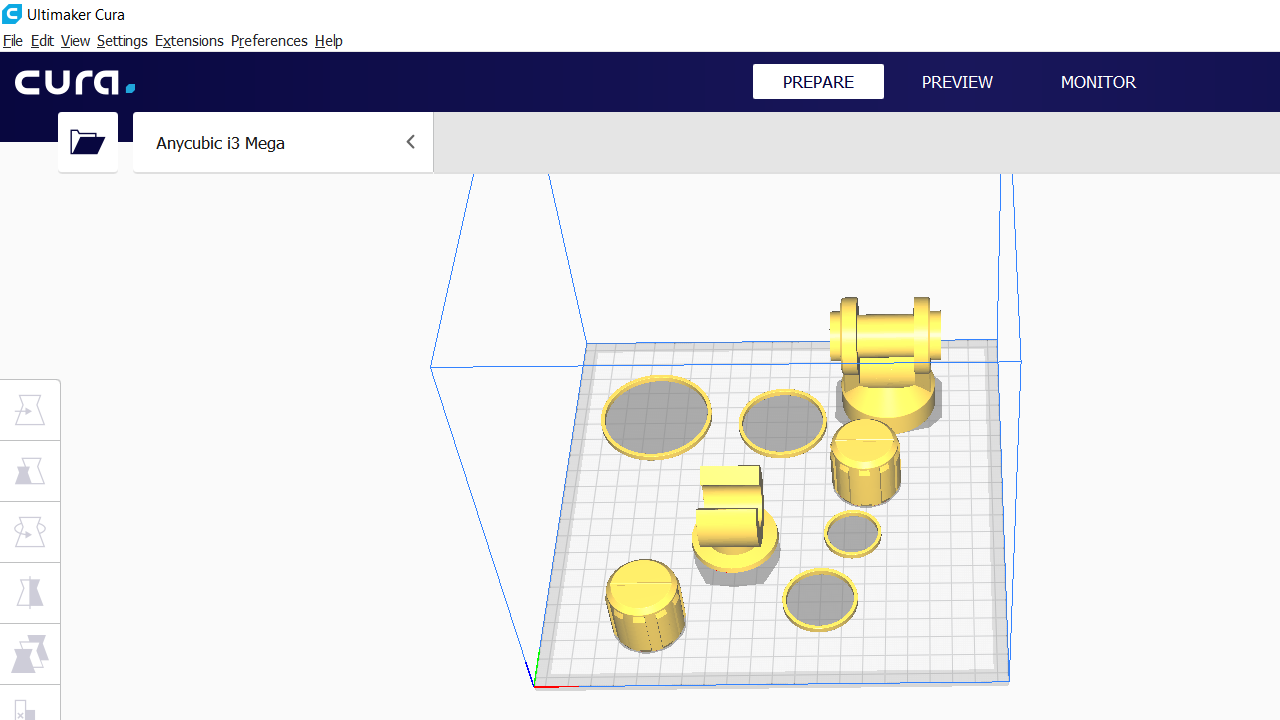Switch to the MONITOR stage

pos(1098,82)
